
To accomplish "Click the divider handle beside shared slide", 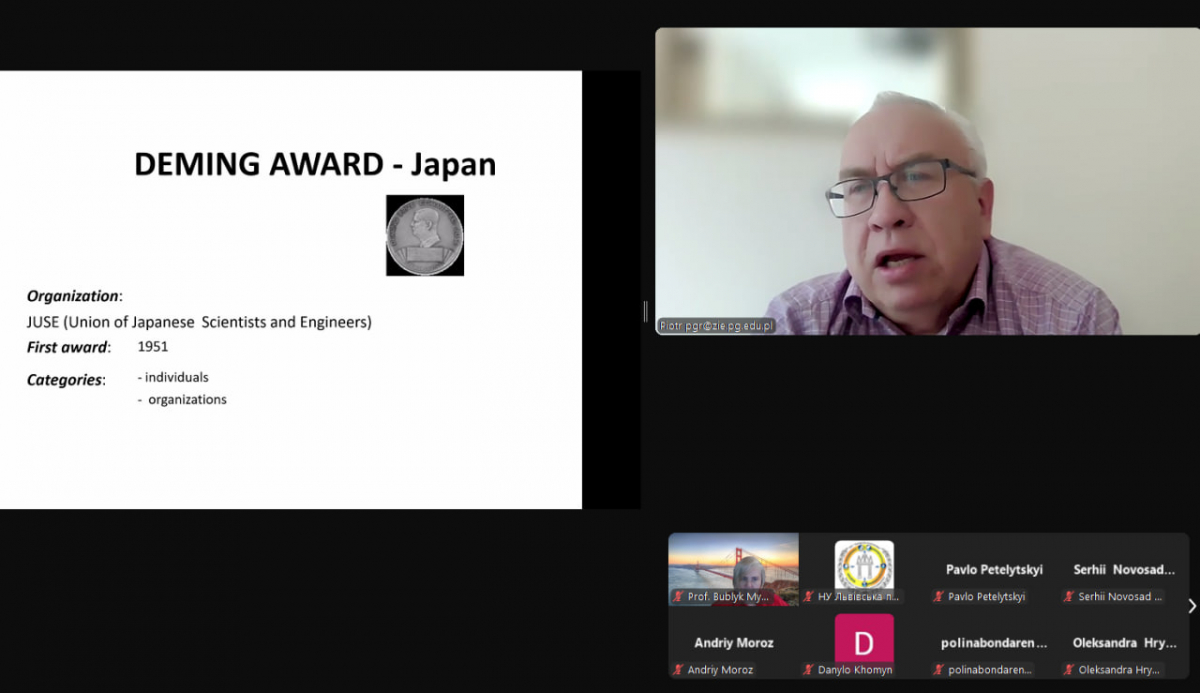I will pos(645,312).
